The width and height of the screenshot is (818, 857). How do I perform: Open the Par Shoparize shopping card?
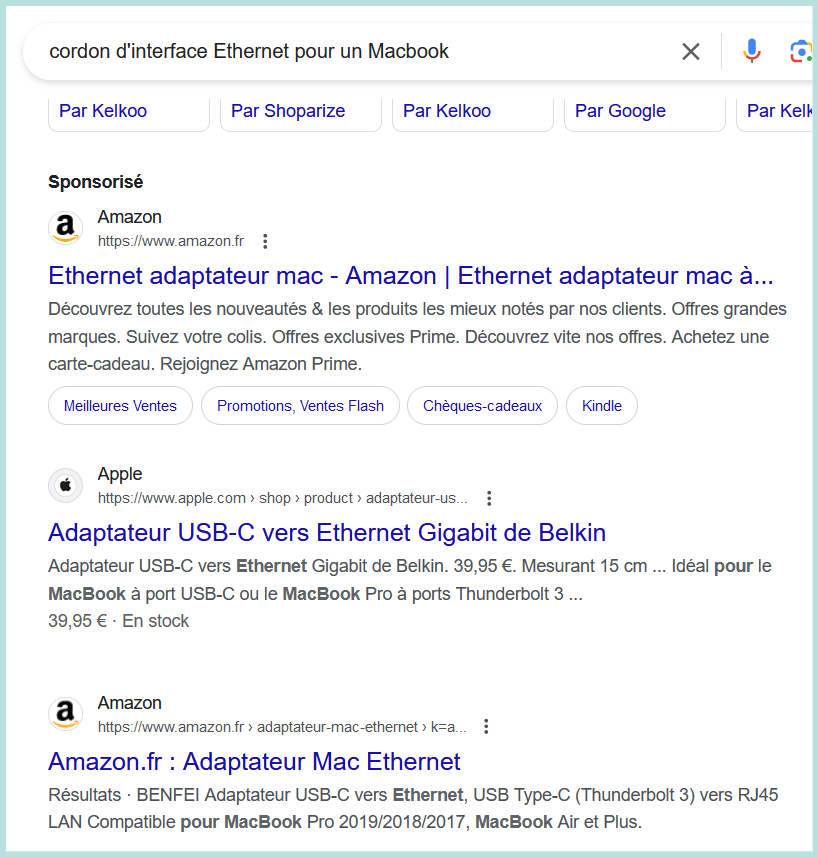(x=301, y=111)
